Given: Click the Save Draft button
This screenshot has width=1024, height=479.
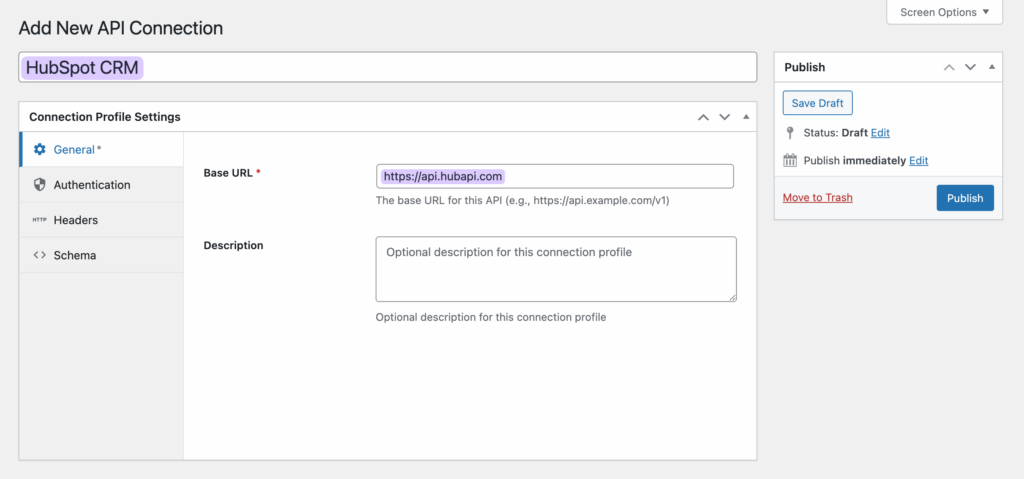Looking at the screenshot, I should pyautogui.click(x=818, y=103).
